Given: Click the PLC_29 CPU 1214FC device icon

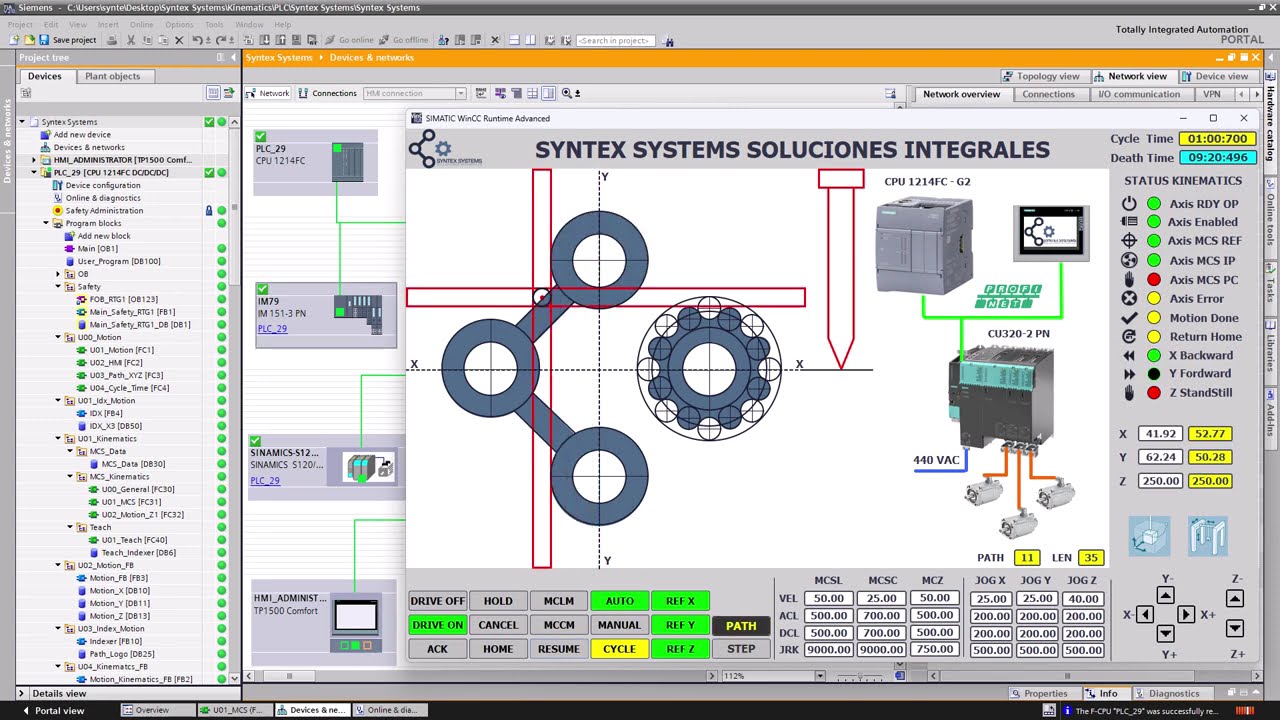Looking at the screenshot, I should point(347,163).
